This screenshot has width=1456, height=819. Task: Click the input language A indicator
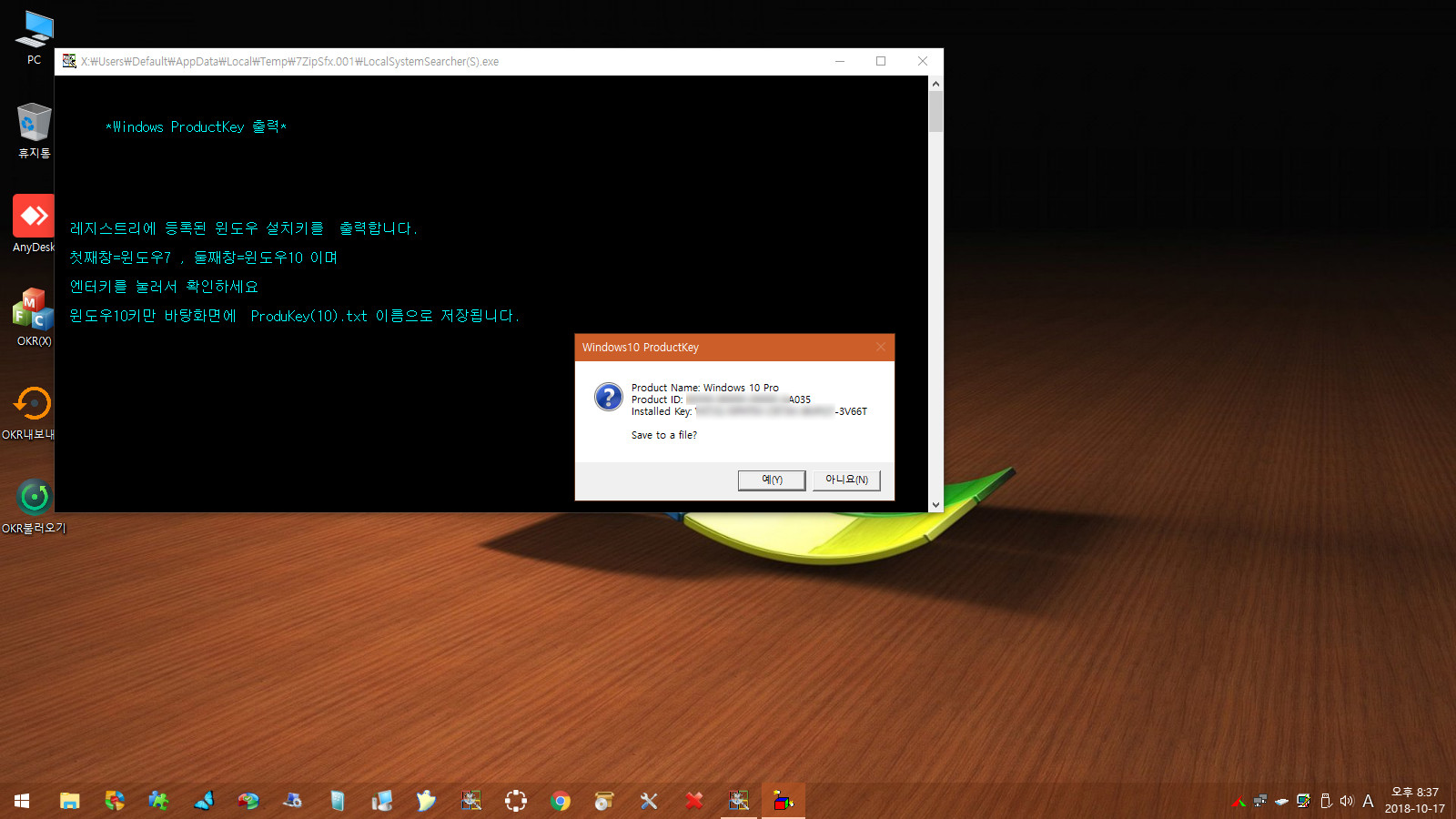1368,801
